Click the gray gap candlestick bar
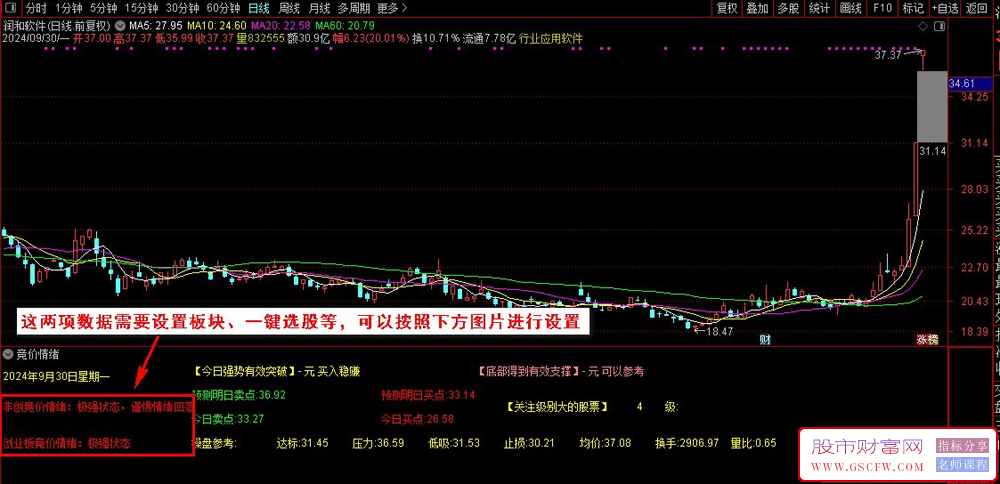Image resolution: width=1000 pixels, height=484 pixels. click(x=932, y=106)
